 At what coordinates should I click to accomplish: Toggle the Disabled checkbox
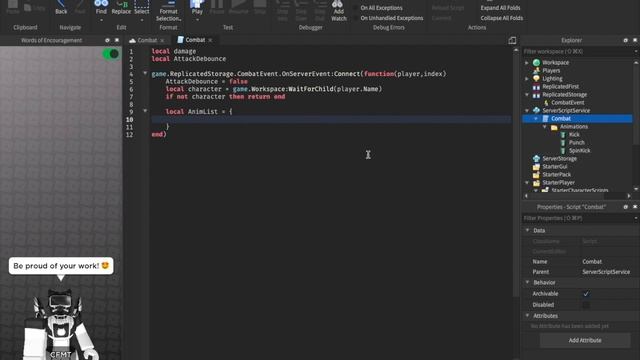click(x=586, y=305)
